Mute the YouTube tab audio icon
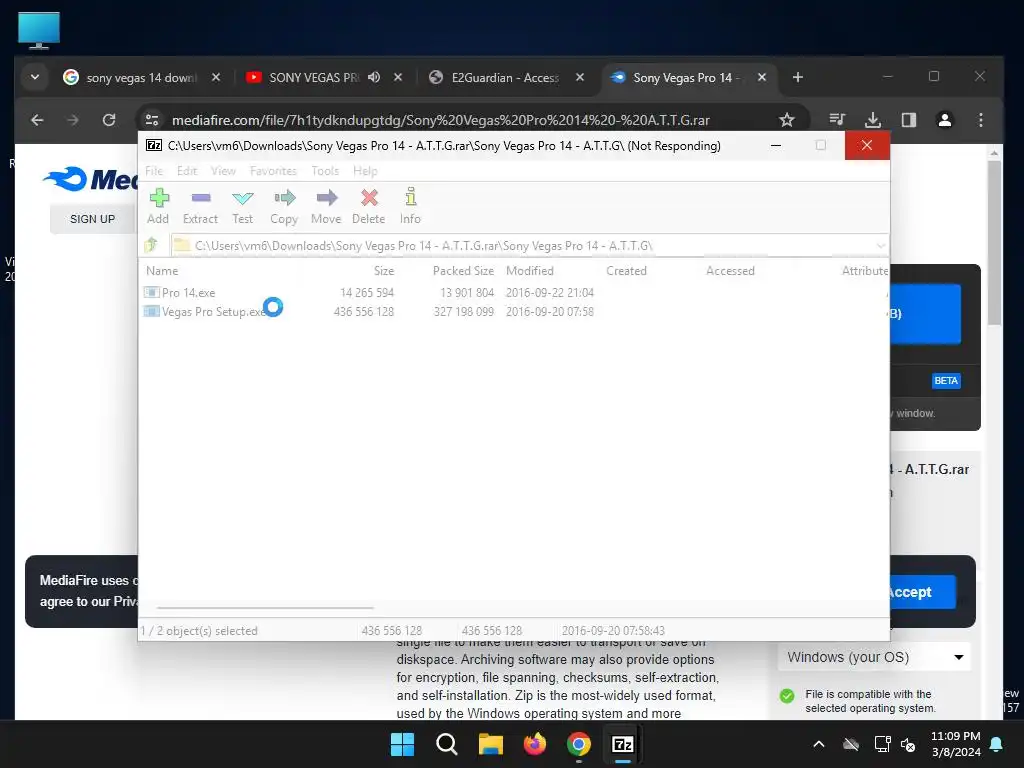1024x768 pixels. pos(374,77)
